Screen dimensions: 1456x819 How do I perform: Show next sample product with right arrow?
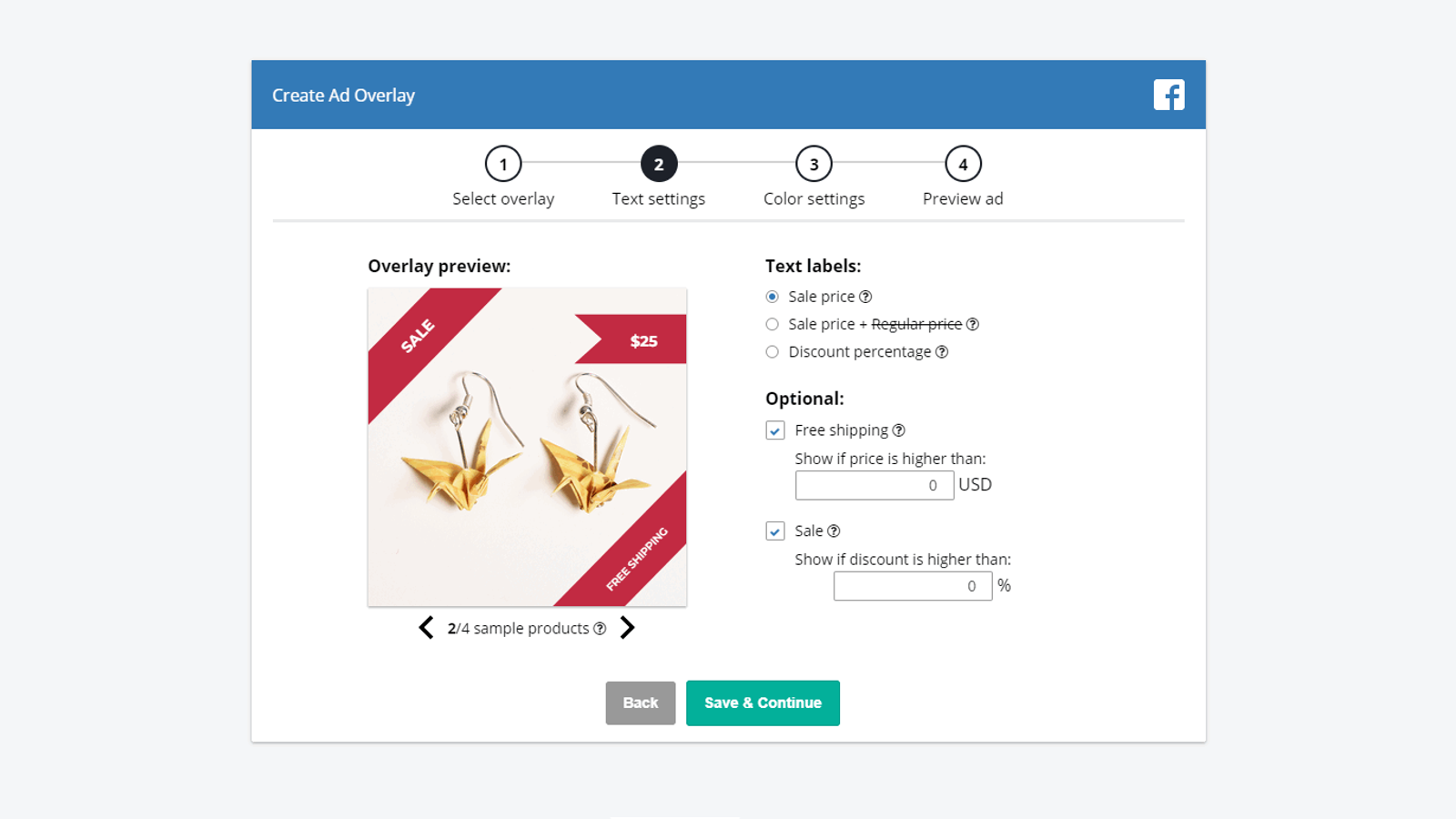point(627,628)
